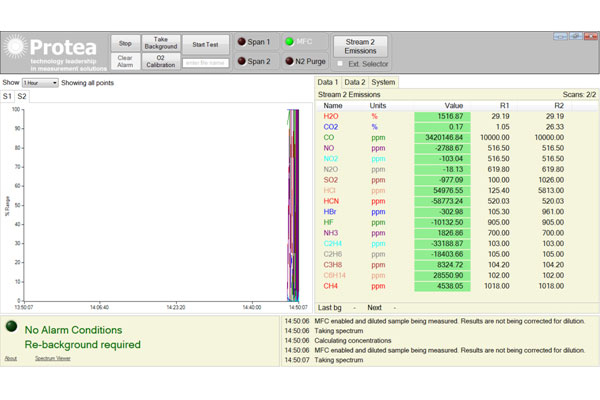Click the Value column header
This screenshot has height=400, width=600.
(454, 106)
